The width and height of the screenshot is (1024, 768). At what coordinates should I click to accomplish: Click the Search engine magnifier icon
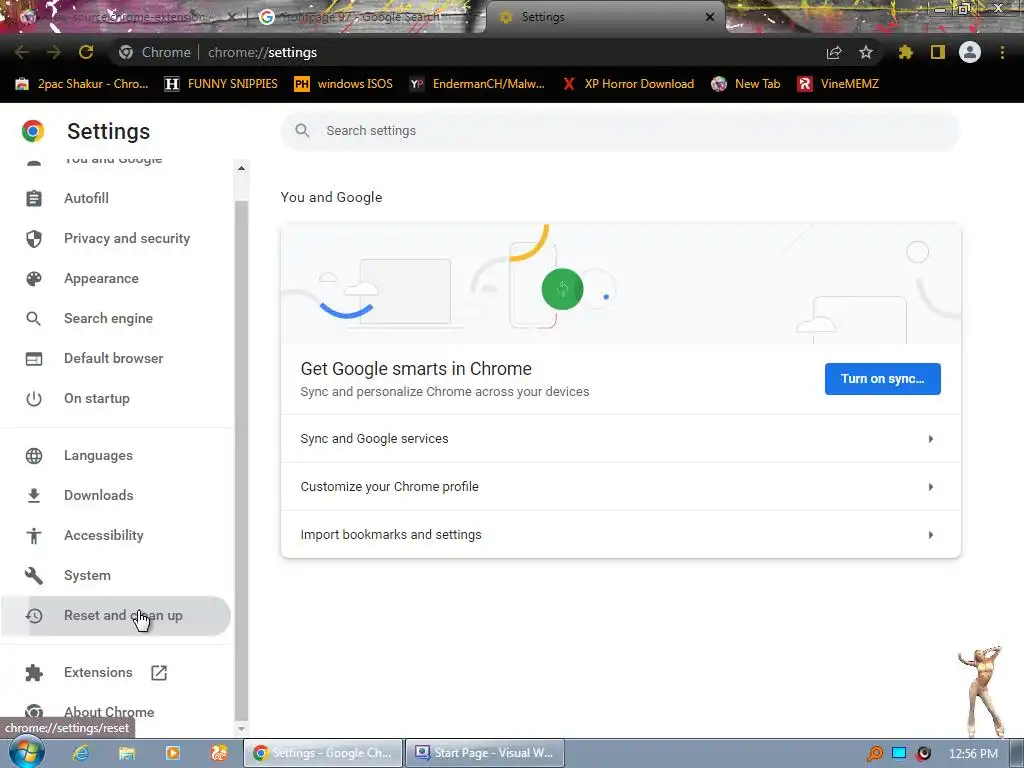point(33,319)
